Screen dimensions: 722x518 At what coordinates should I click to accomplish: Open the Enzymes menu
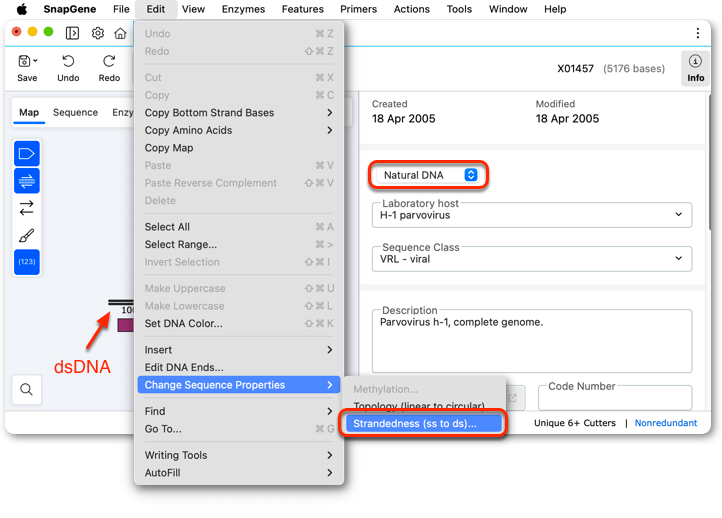point(243,9)
